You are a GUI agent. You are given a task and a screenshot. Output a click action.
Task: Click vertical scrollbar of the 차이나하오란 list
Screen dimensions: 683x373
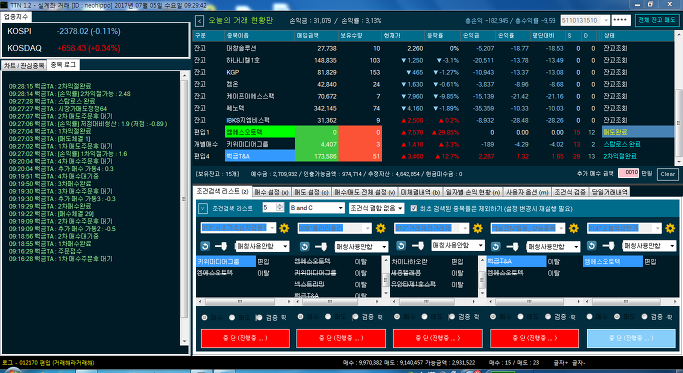click(x=482, y=277)
